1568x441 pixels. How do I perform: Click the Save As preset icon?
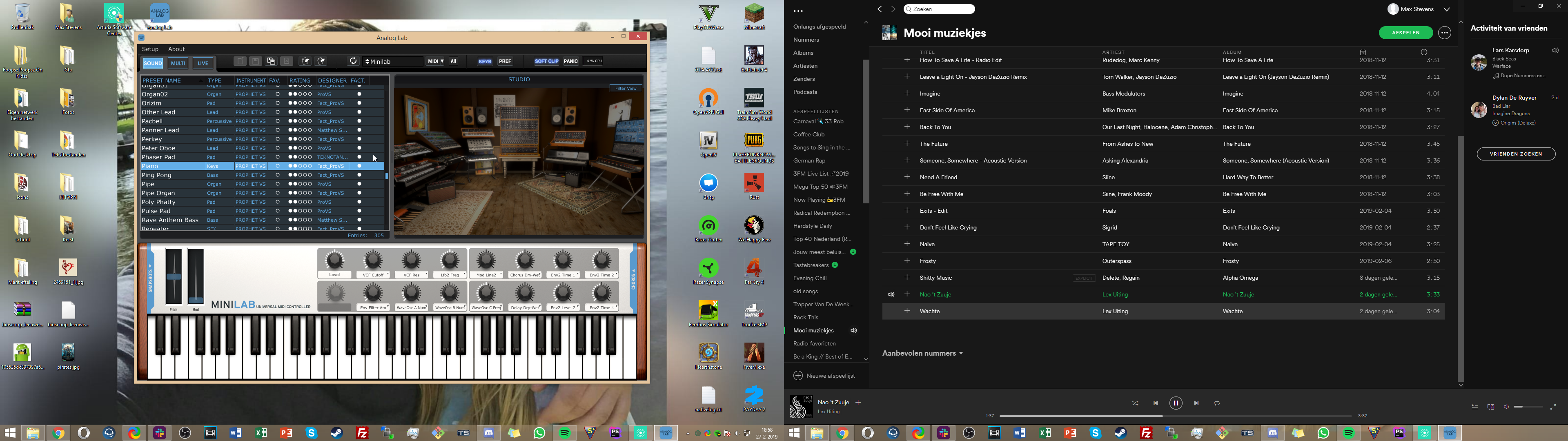(x=272, y=62)
